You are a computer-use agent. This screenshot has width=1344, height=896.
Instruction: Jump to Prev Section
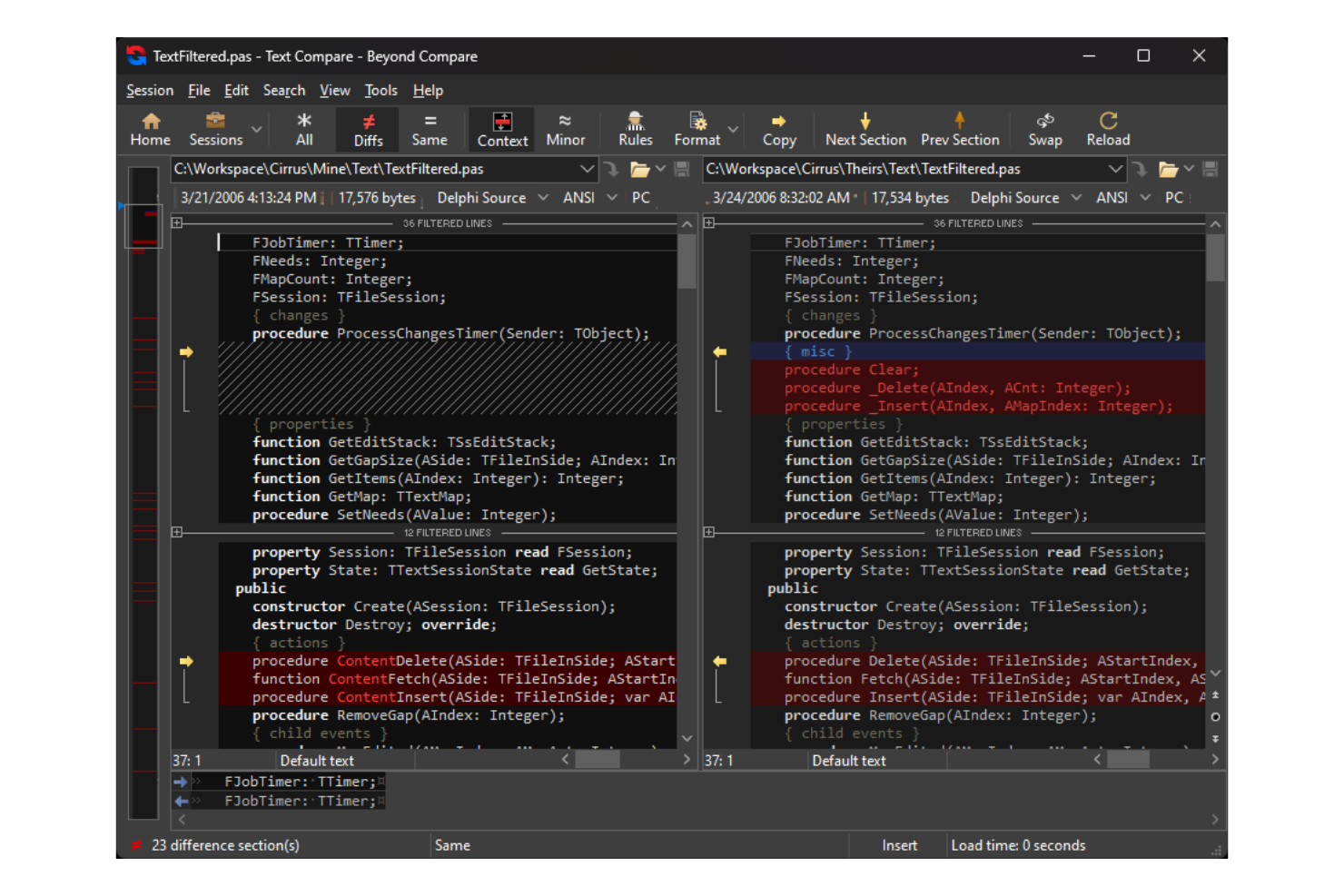coord(960,129)
